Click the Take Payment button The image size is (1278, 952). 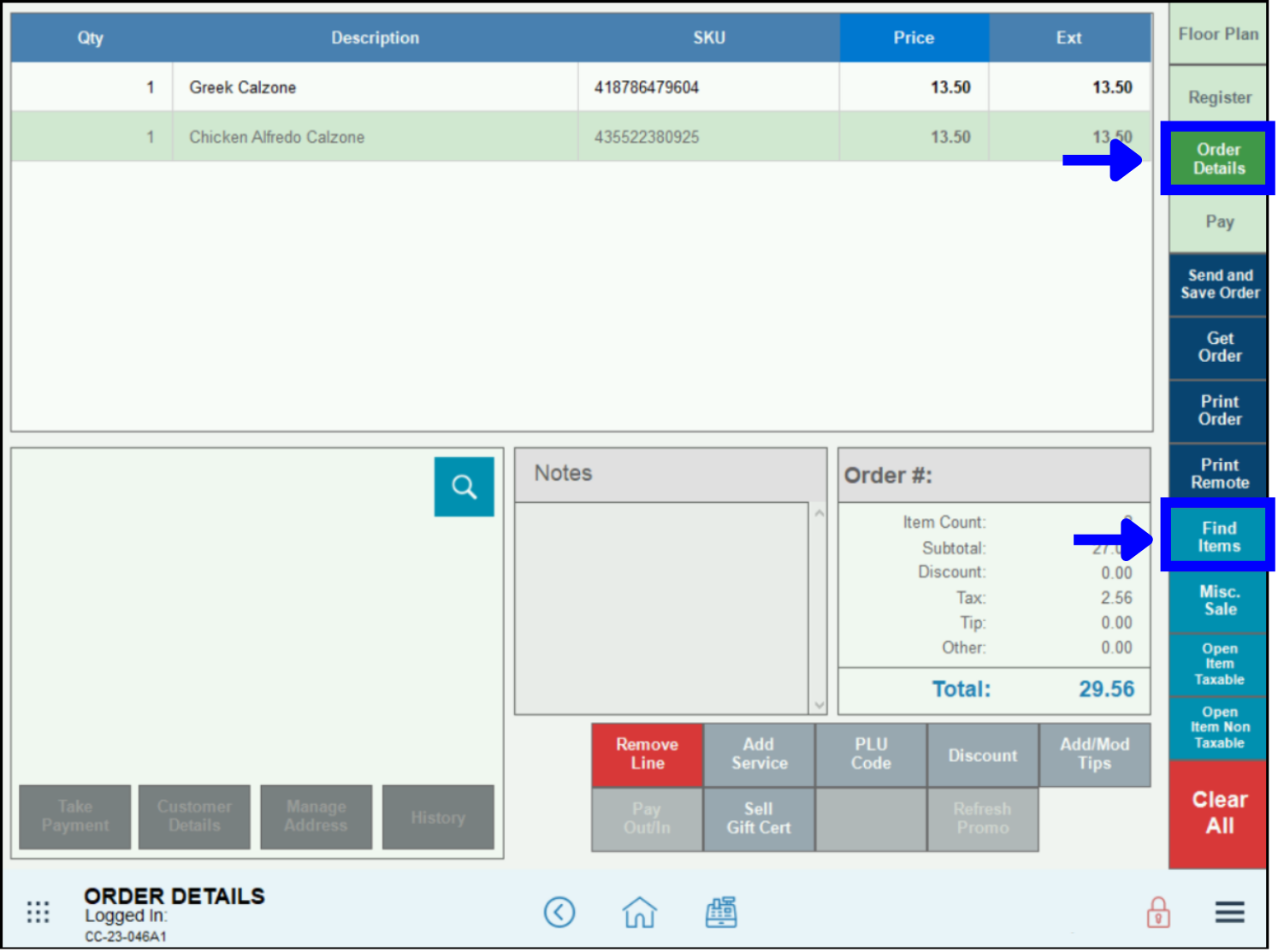75,817
